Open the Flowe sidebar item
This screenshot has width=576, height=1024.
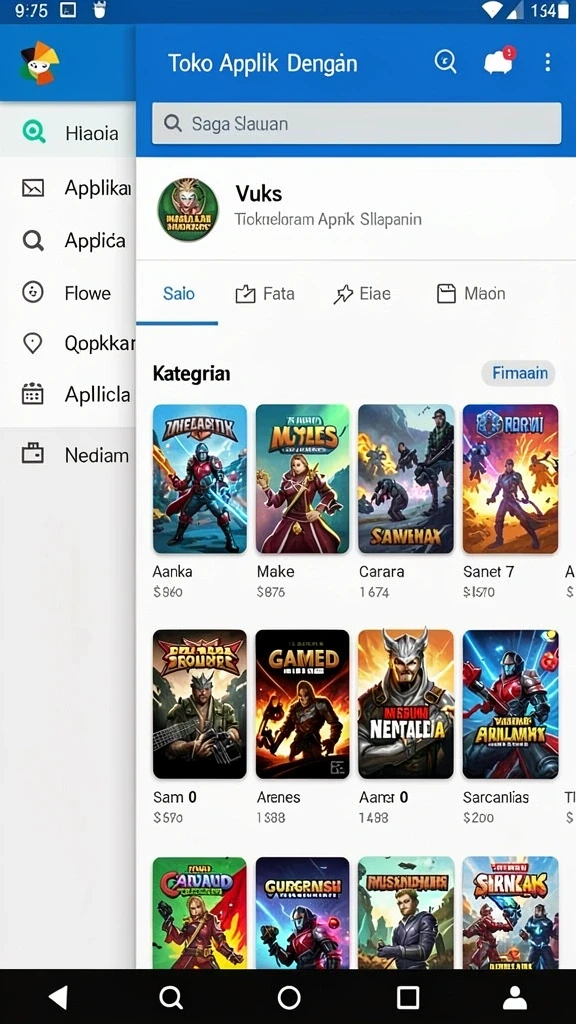pyautogui.click(x=68, y=293)
